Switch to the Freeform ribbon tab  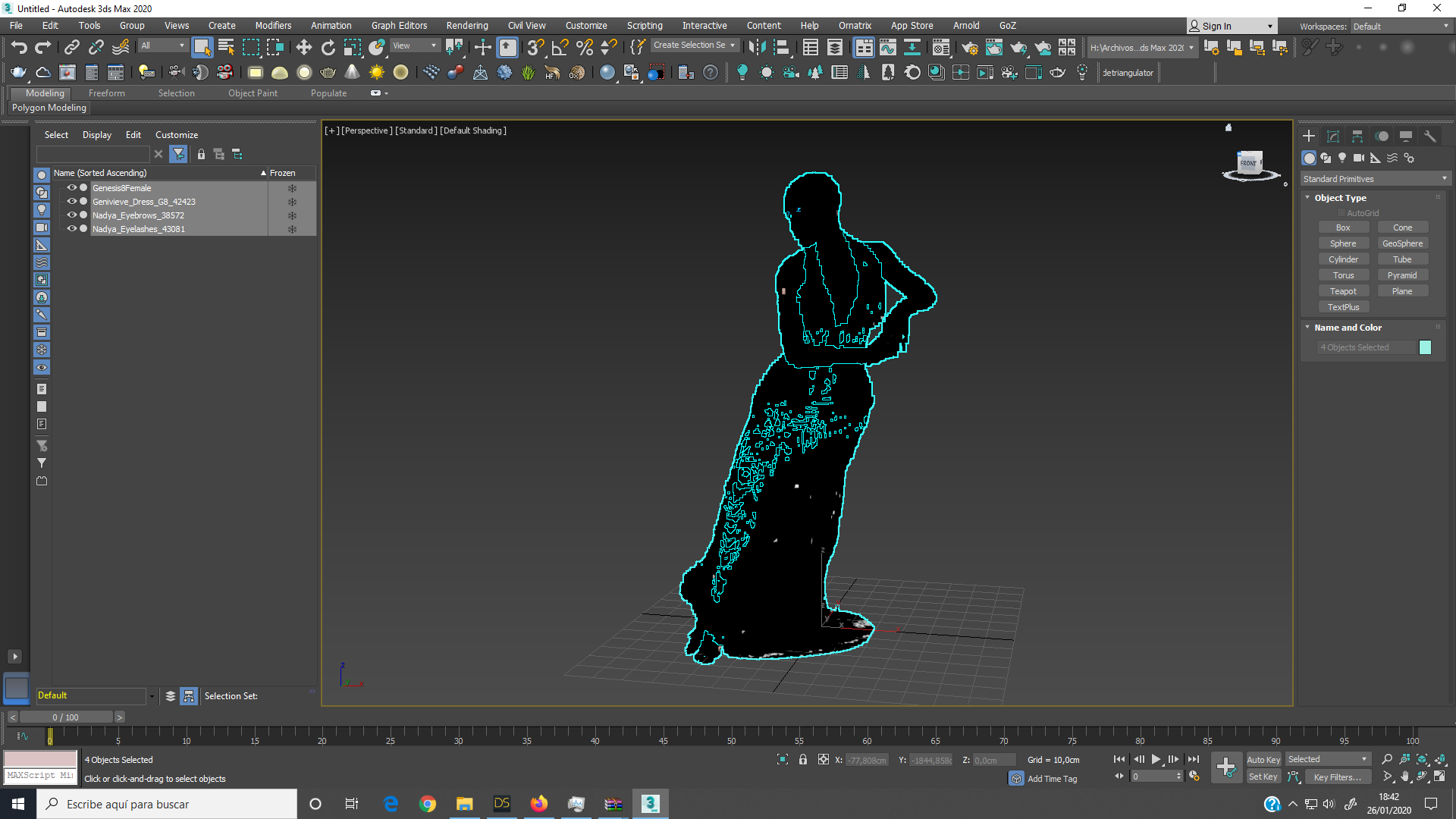point(106,93)
